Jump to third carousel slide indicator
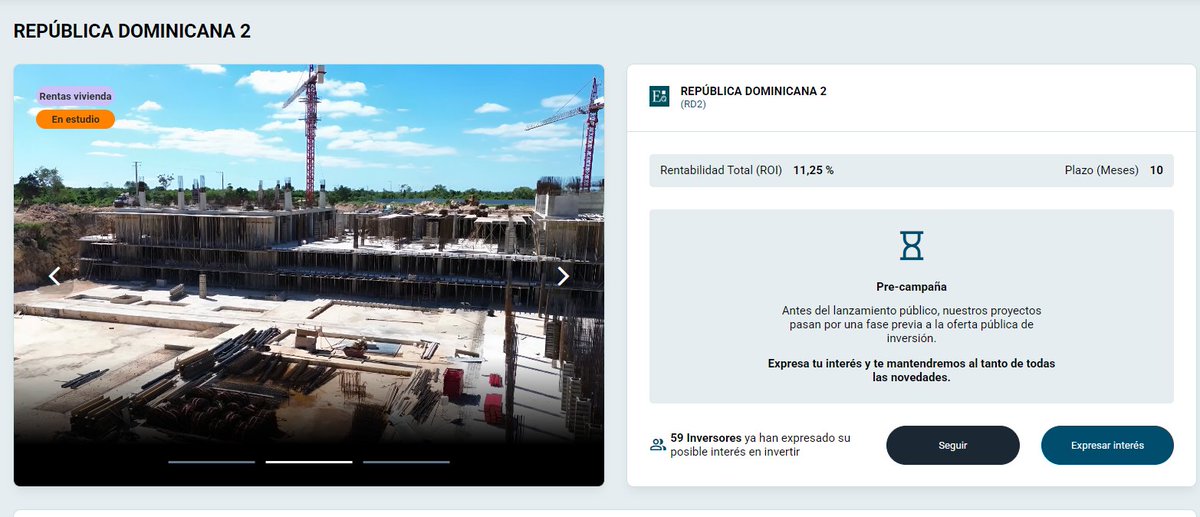The width and height of the screenshot is (1200, 517). [x=406, y=462]
